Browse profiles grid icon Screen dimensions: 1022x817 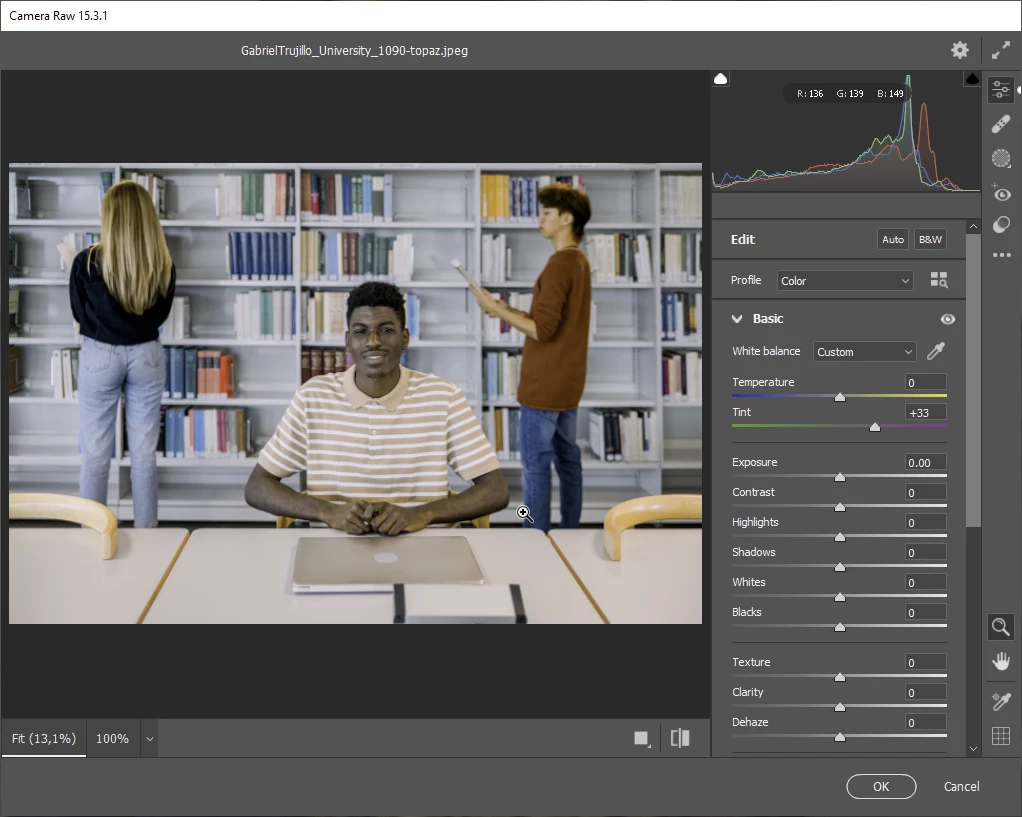tap(939, 280)
